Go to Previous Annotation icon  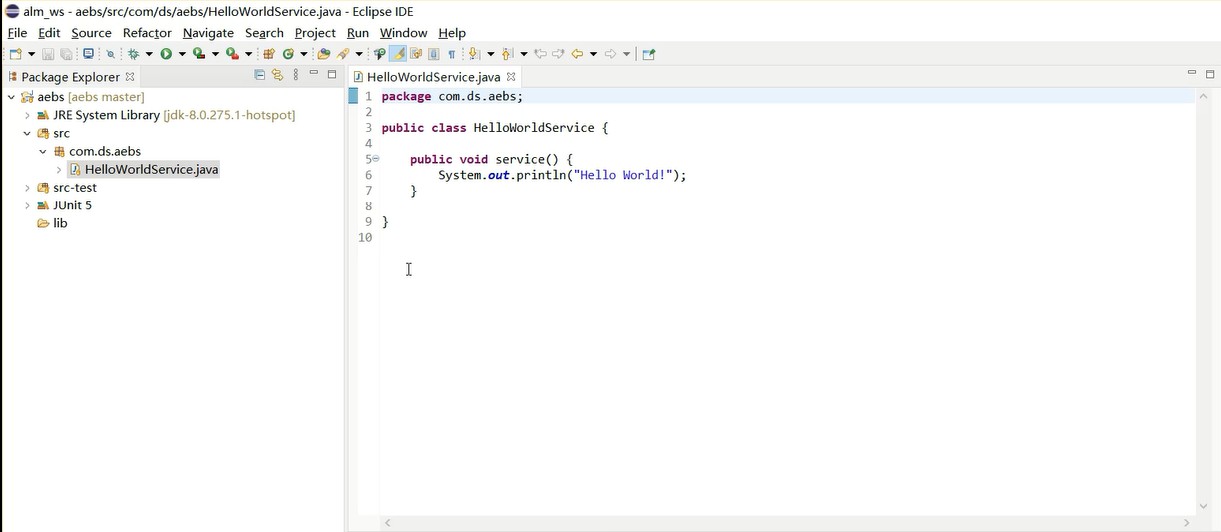pyautogui.click(x=506, y=54)
